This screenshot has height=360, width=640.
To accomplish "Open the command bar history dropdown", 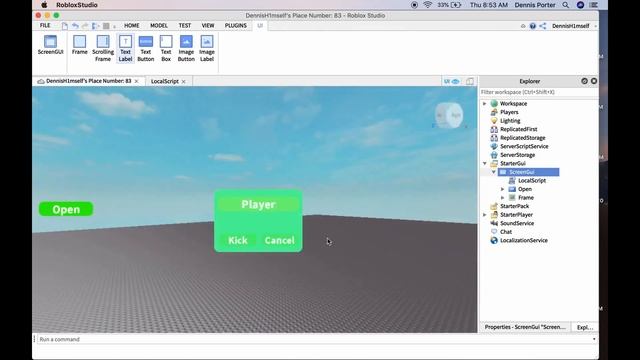I will [x=594, y=339].
